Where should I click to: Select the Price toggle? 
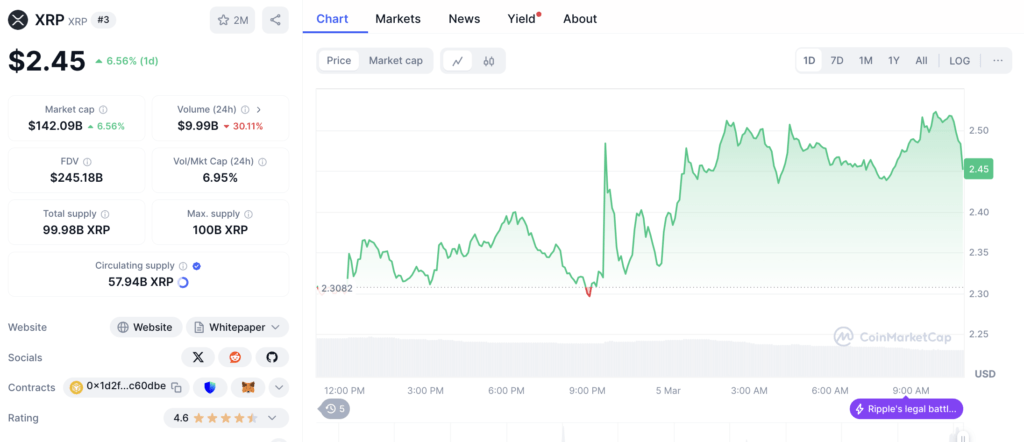[x=339, y=61]
